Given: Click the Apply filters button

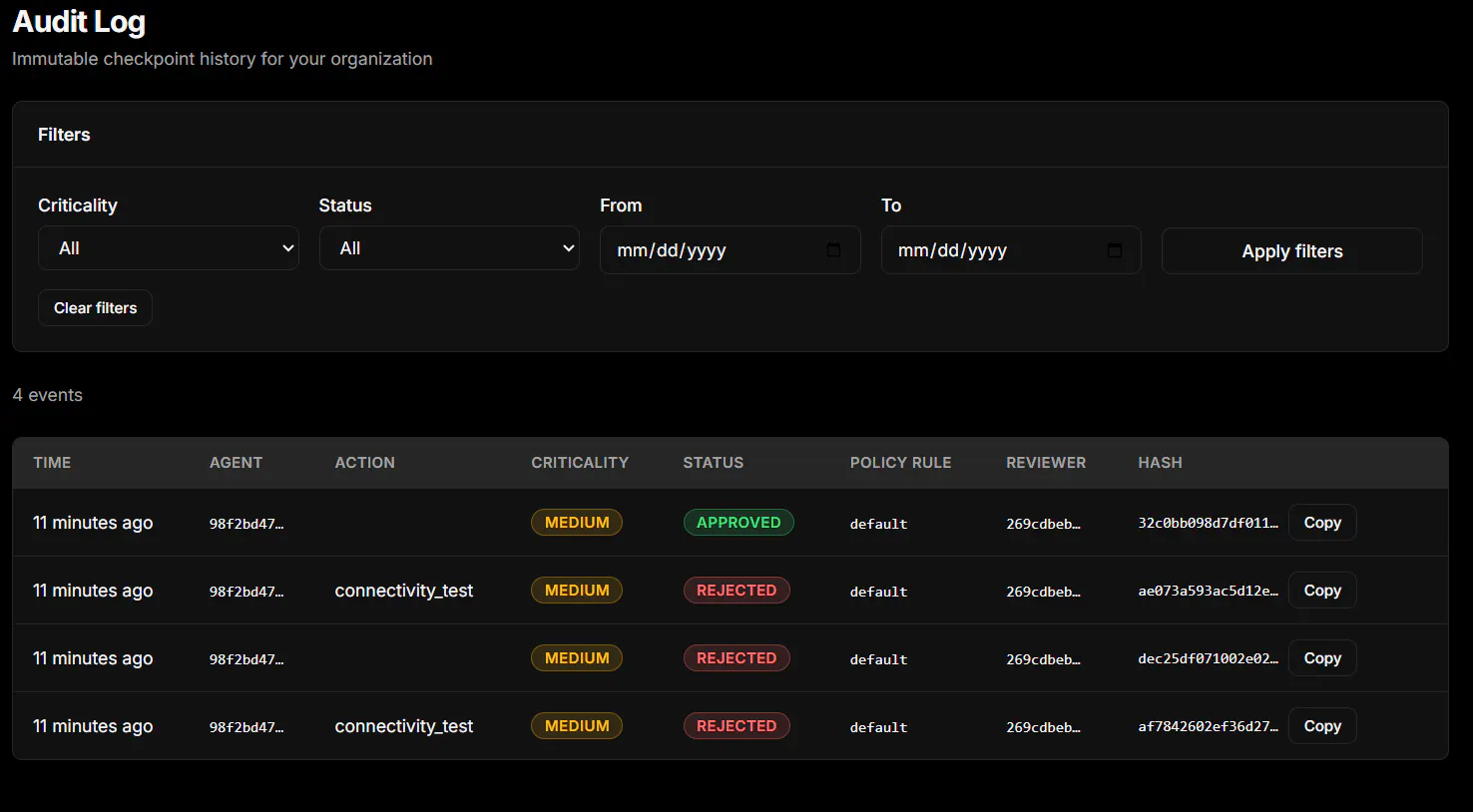Looking at the screenshot, I should pyautogui.click(x=1292, y=251).
